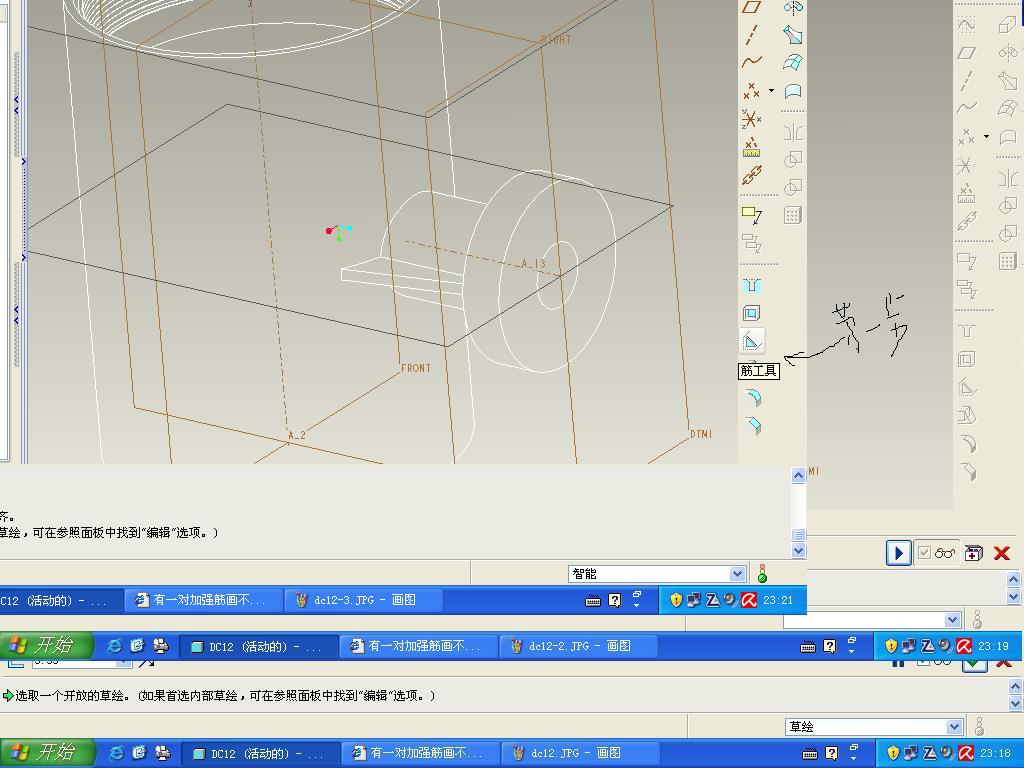The width and height of the screenshot is (1024, 768).
Task: Click volume tray icon in 23:18 taskbar
Action: [x=948, y=752]
